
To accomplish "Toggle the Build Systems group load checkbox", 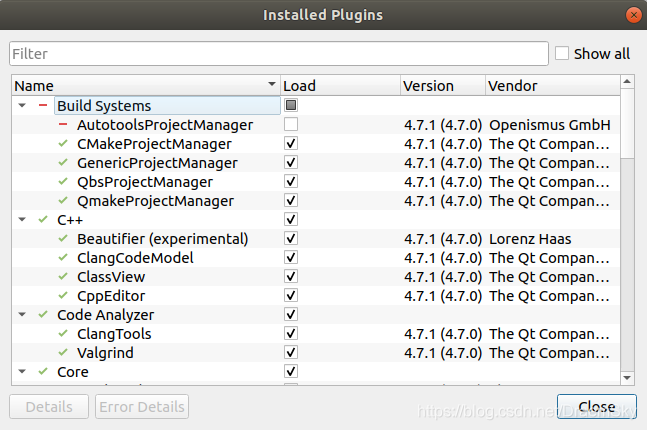I will click(291, 105).
